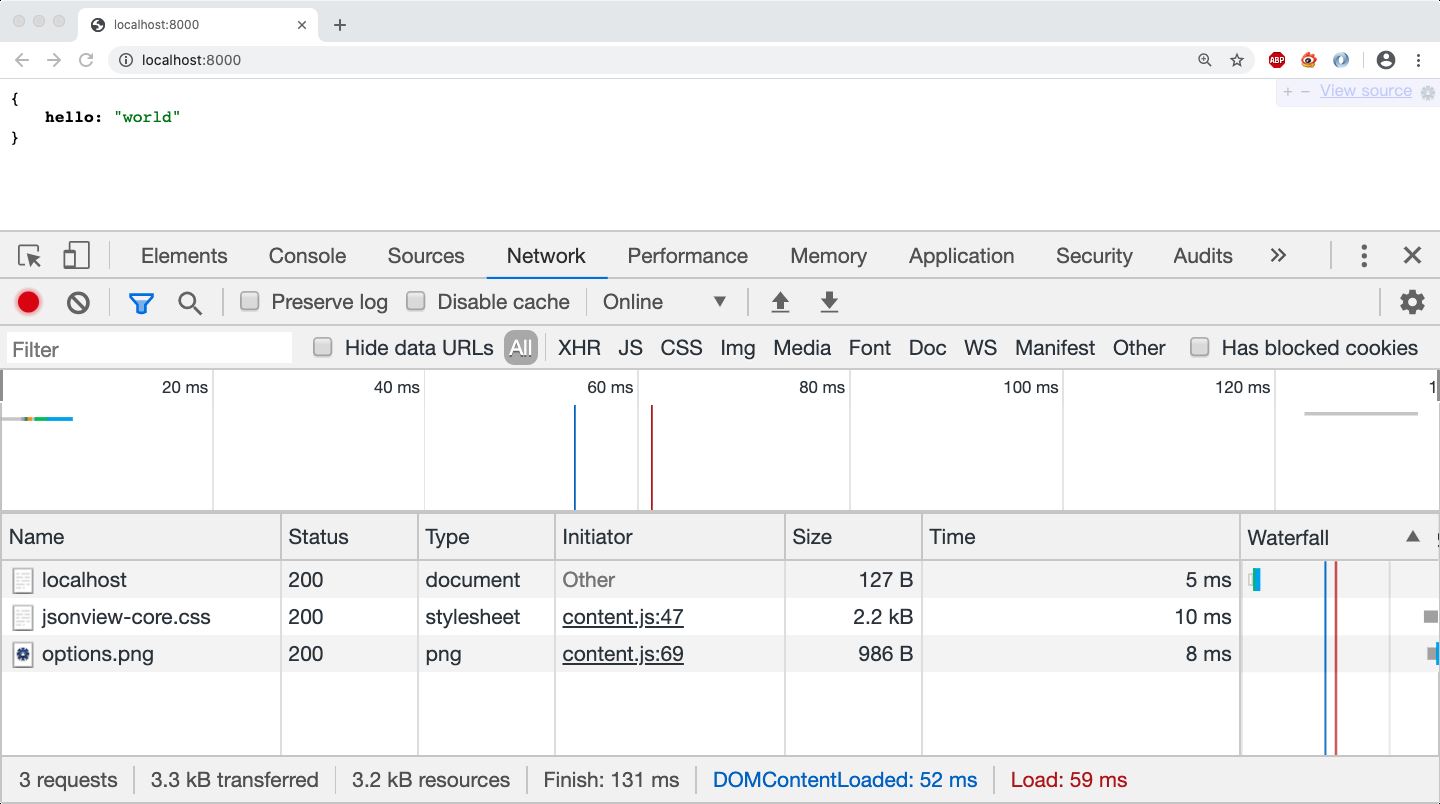Clear the network log

click(78, 302)
